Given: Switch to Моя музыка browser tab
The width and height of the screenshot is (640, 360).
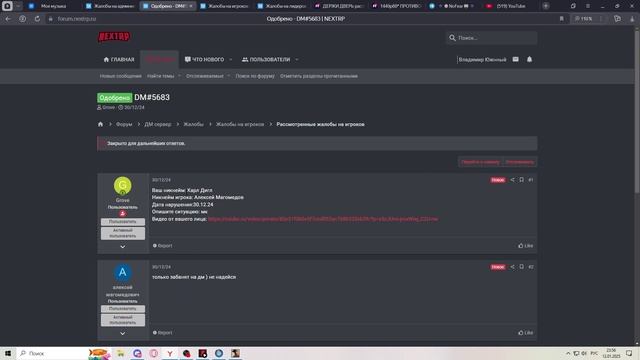Looking at the screenshot, I should pyautogui.click(x=53, y=6).
